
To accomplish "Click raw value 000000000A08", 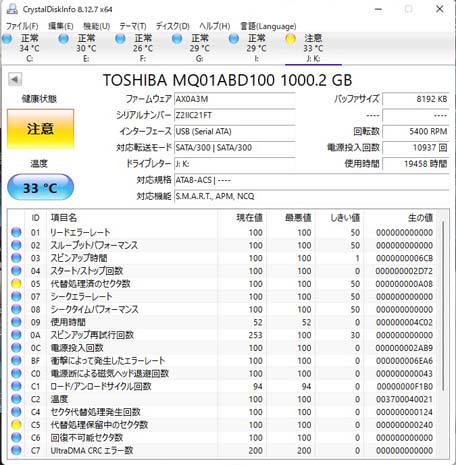I will (404, 284).
